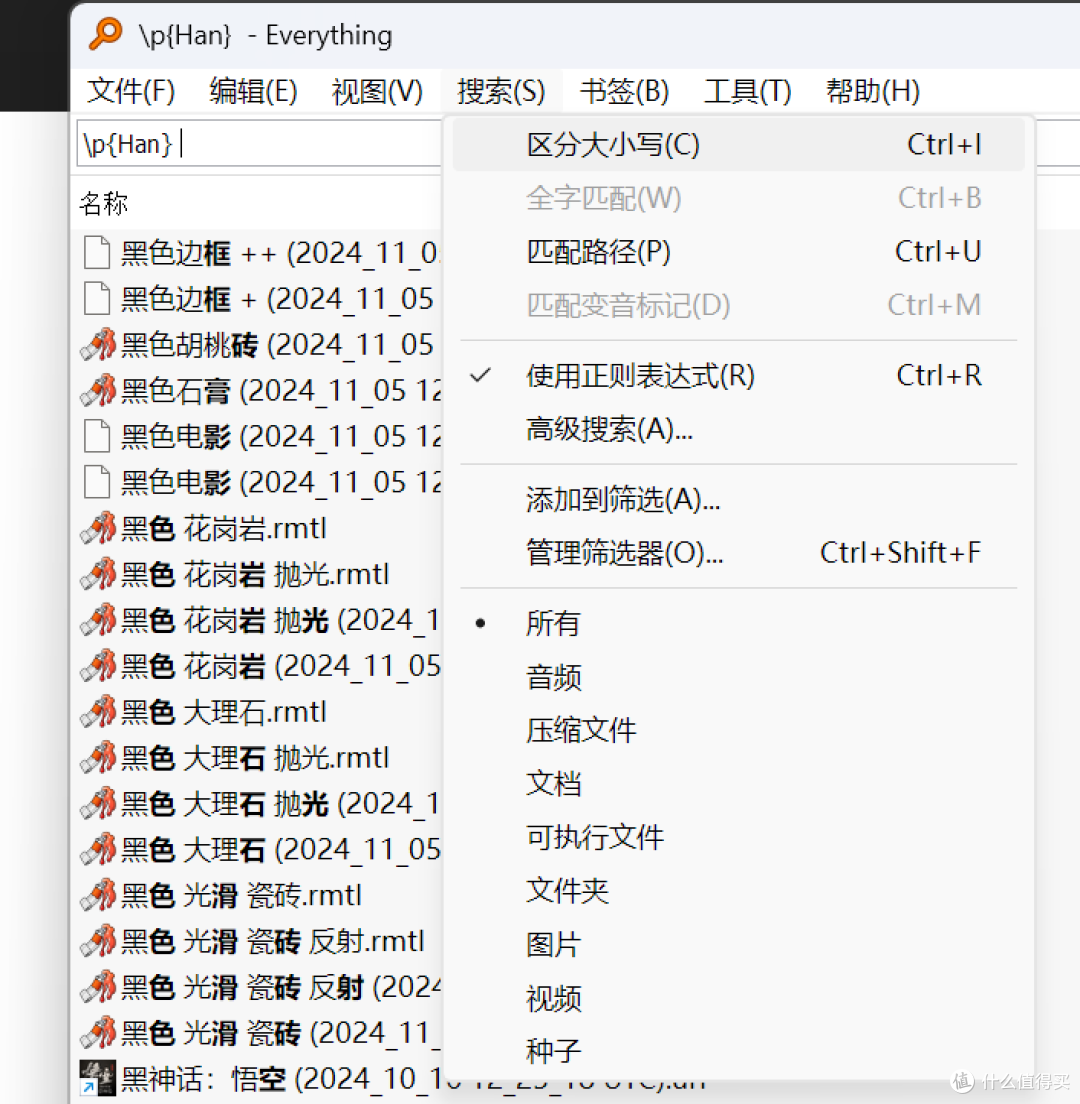The width and height of the screenshot is (1080, 1104).
Task: Select the 所有 filter
Action: pos(739,623)
